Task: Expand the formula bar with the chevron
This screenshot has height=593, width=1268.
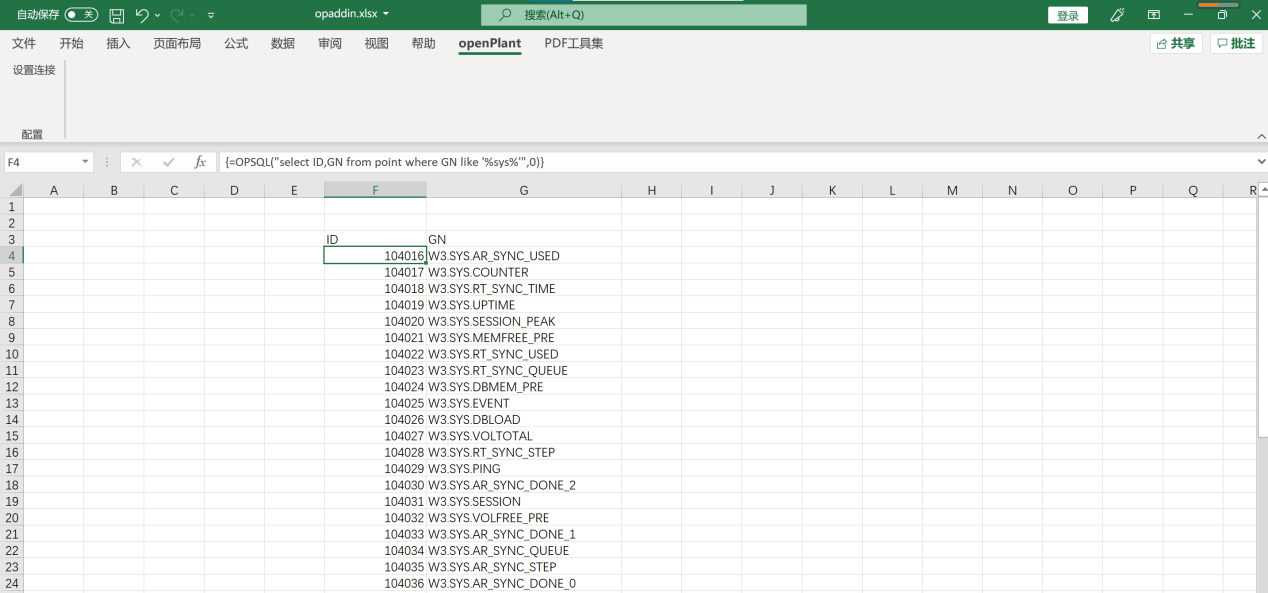Action: coord(1260,162)
